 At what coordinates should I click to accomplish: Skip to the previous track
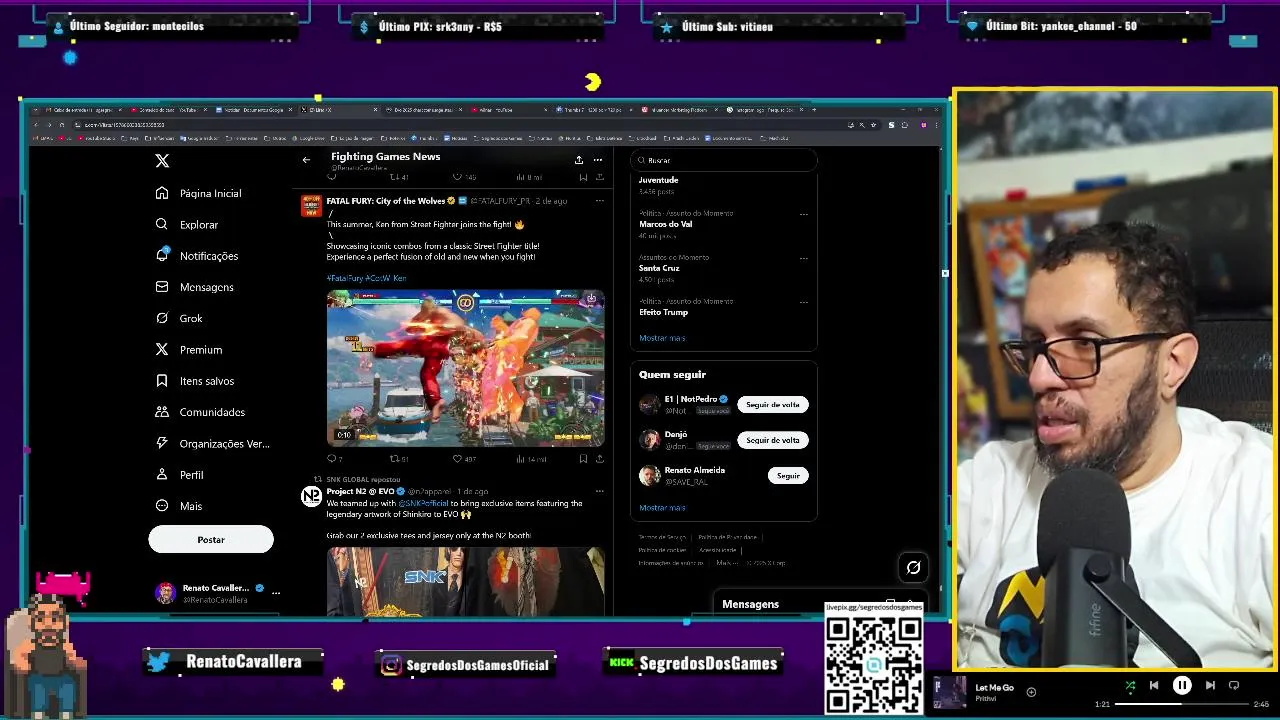click(x=1154, y=686)
